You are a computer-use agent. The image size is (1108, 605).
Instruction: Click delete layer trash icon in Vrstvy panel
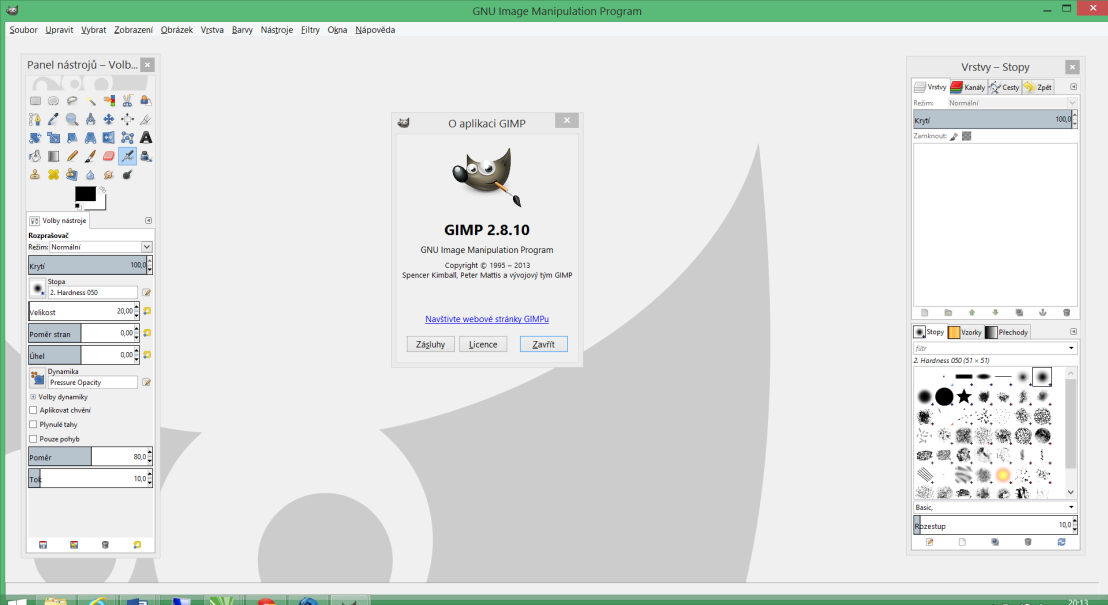coord(1066,312)
